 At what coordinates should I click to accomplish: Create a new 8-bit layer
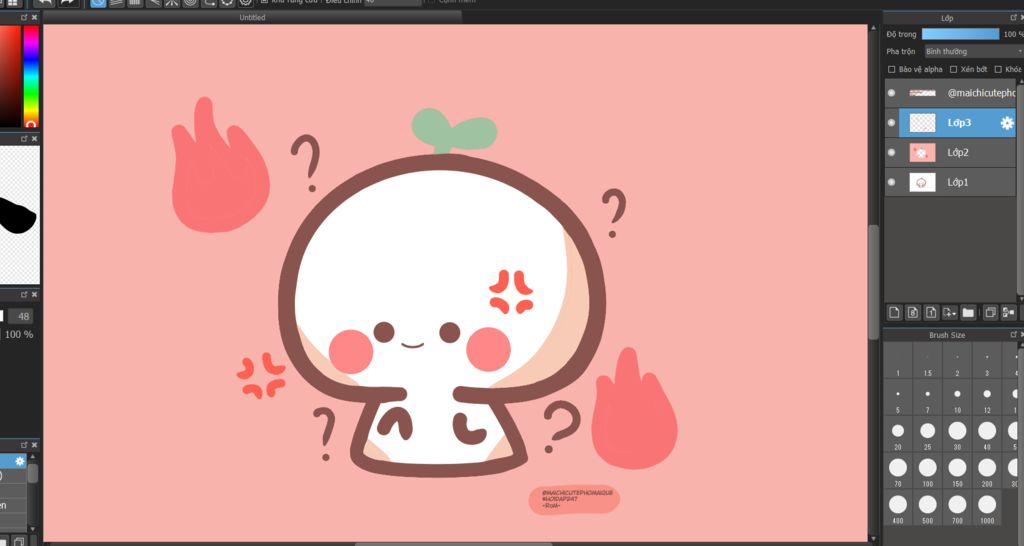click(912, 313)
